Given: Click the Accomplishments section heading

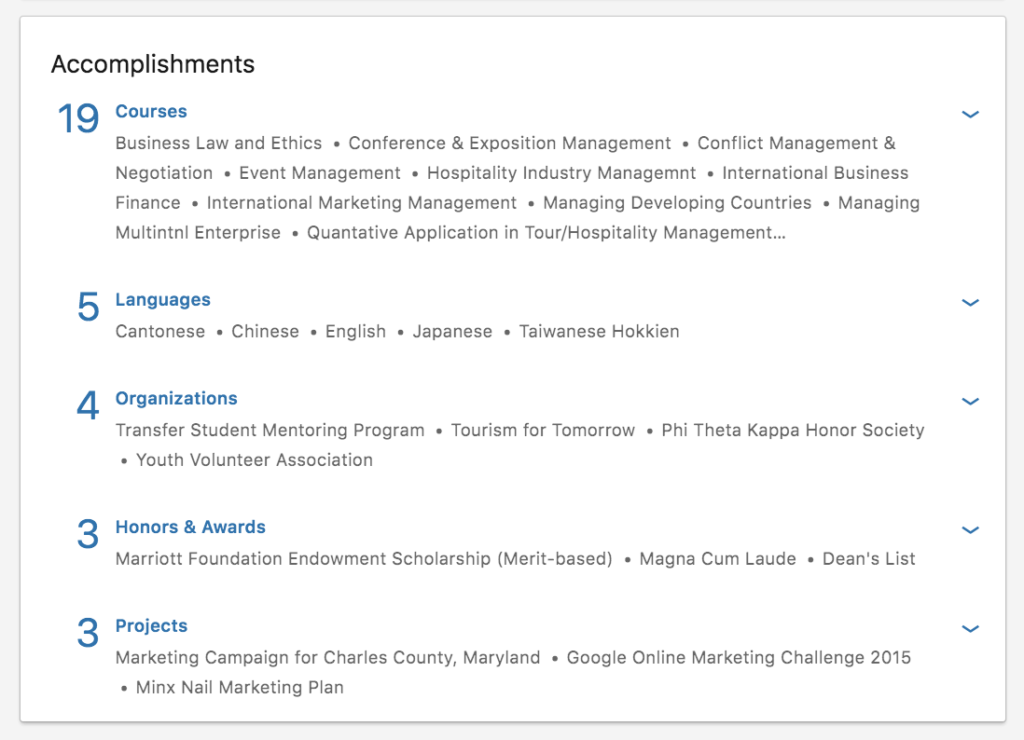Looking at the screenshot, I should (x=152, y=64).
